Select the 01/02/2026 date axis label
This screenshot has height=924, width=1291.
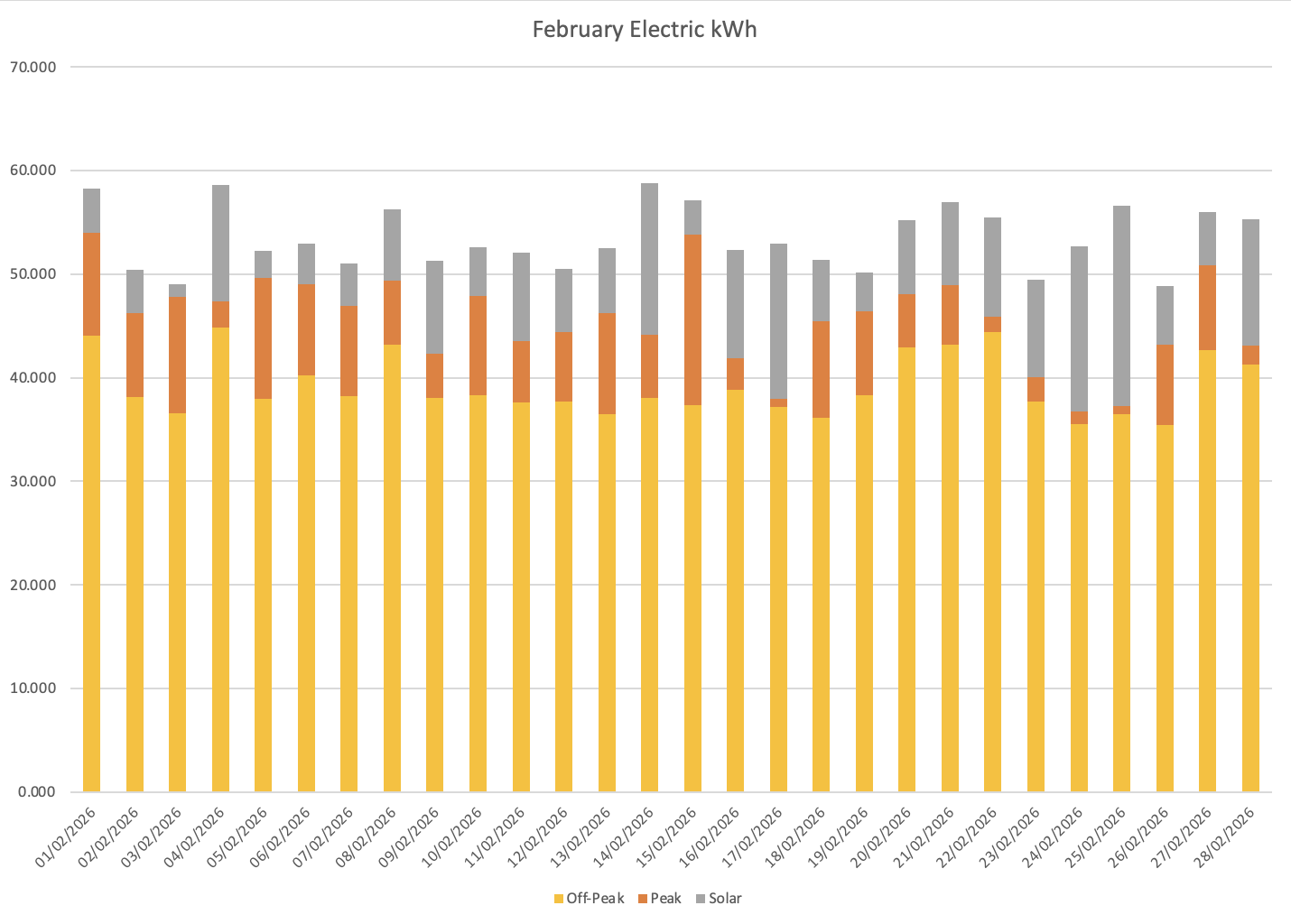67,838
